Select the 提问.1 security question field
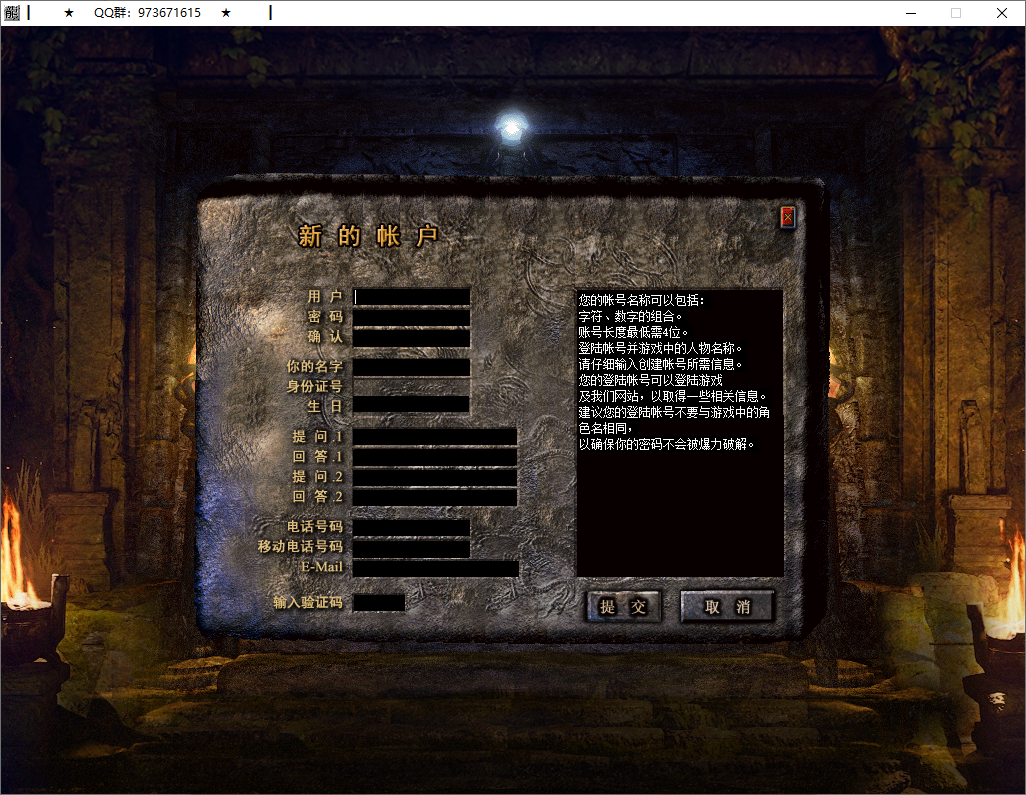The height and width of the screenshot is (795, 1026). tap(433, 436)
